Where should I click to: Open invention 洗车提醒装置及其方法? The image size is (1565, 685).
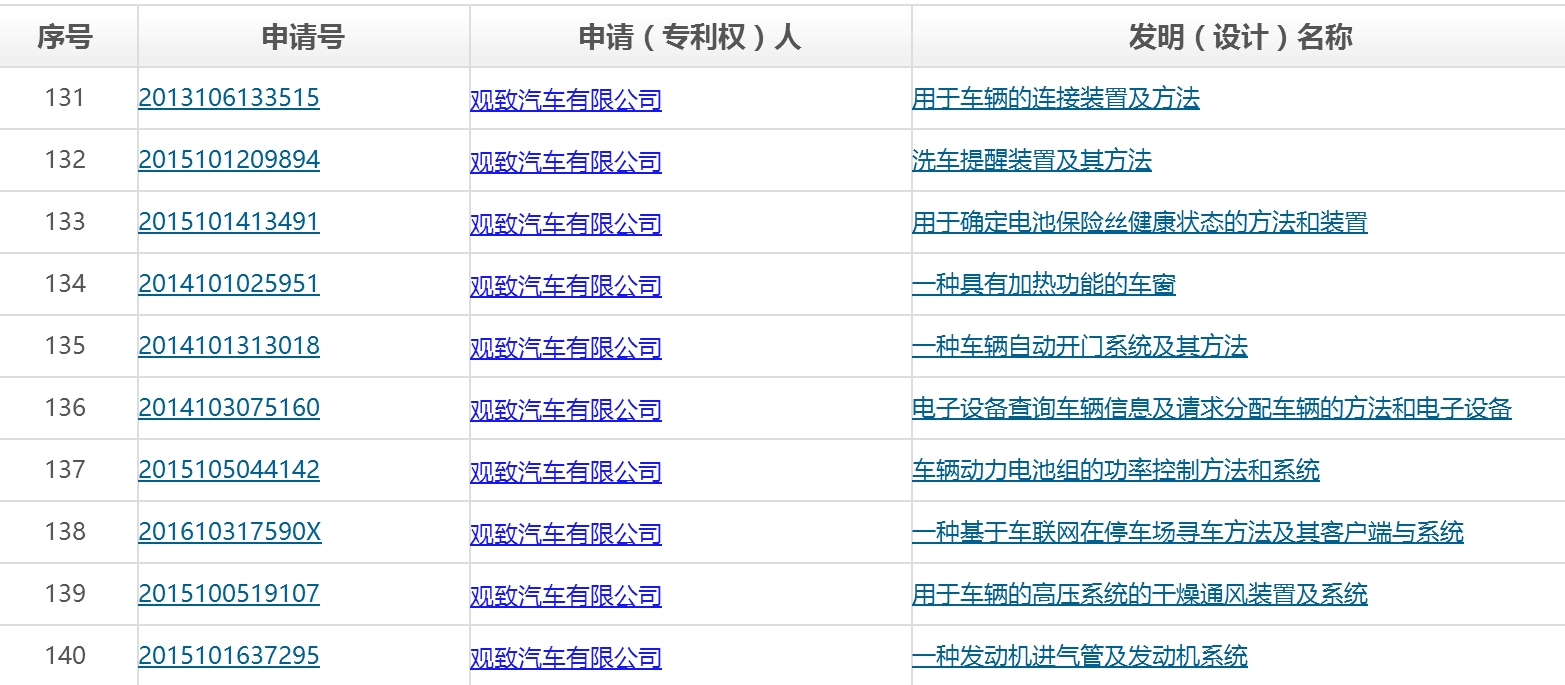tap(1032, 160)
